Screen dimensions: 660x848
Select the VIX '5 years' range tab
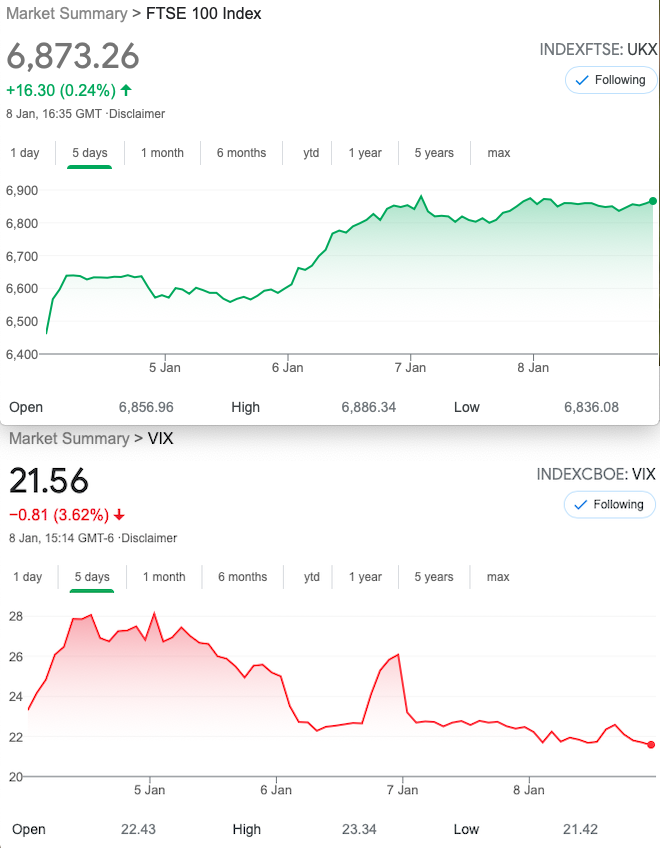point(434,577)
